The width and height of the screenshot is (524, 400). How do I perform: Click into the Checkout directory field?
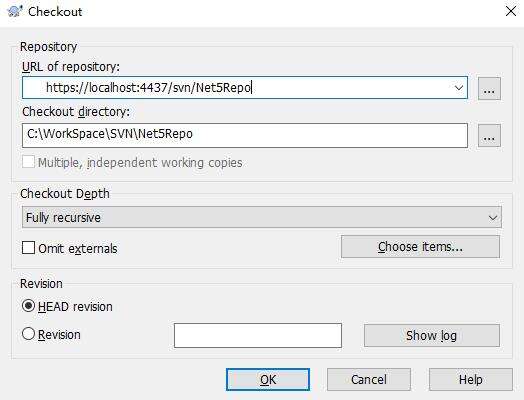click(x=245, y=135)
